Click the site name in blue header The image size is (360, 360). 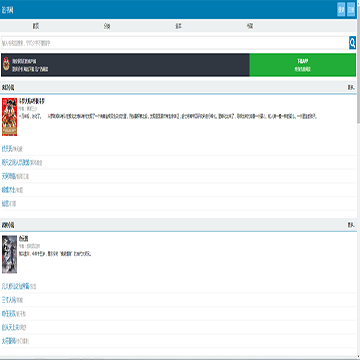7,10
